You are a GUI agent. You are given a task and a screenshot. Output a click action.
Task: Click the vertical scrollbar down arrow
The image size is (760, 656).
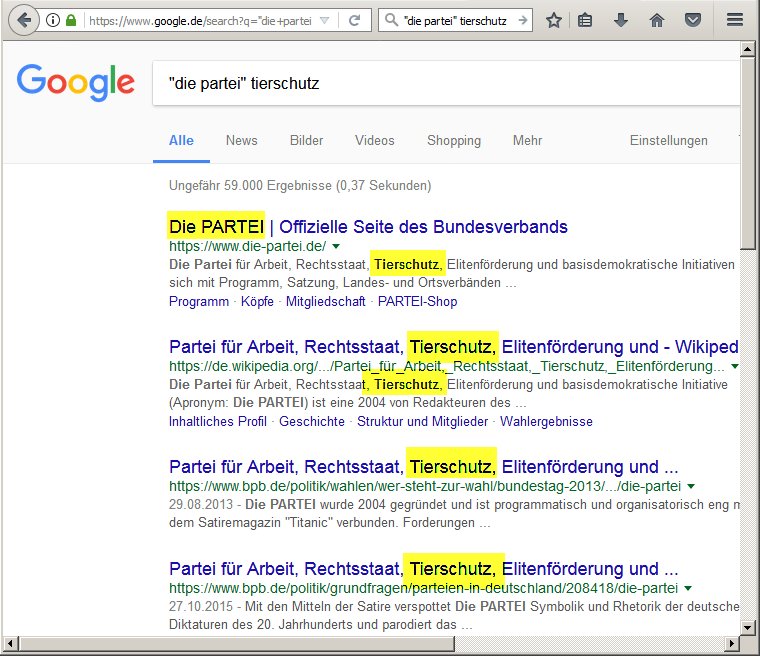[x=749, y=626]
